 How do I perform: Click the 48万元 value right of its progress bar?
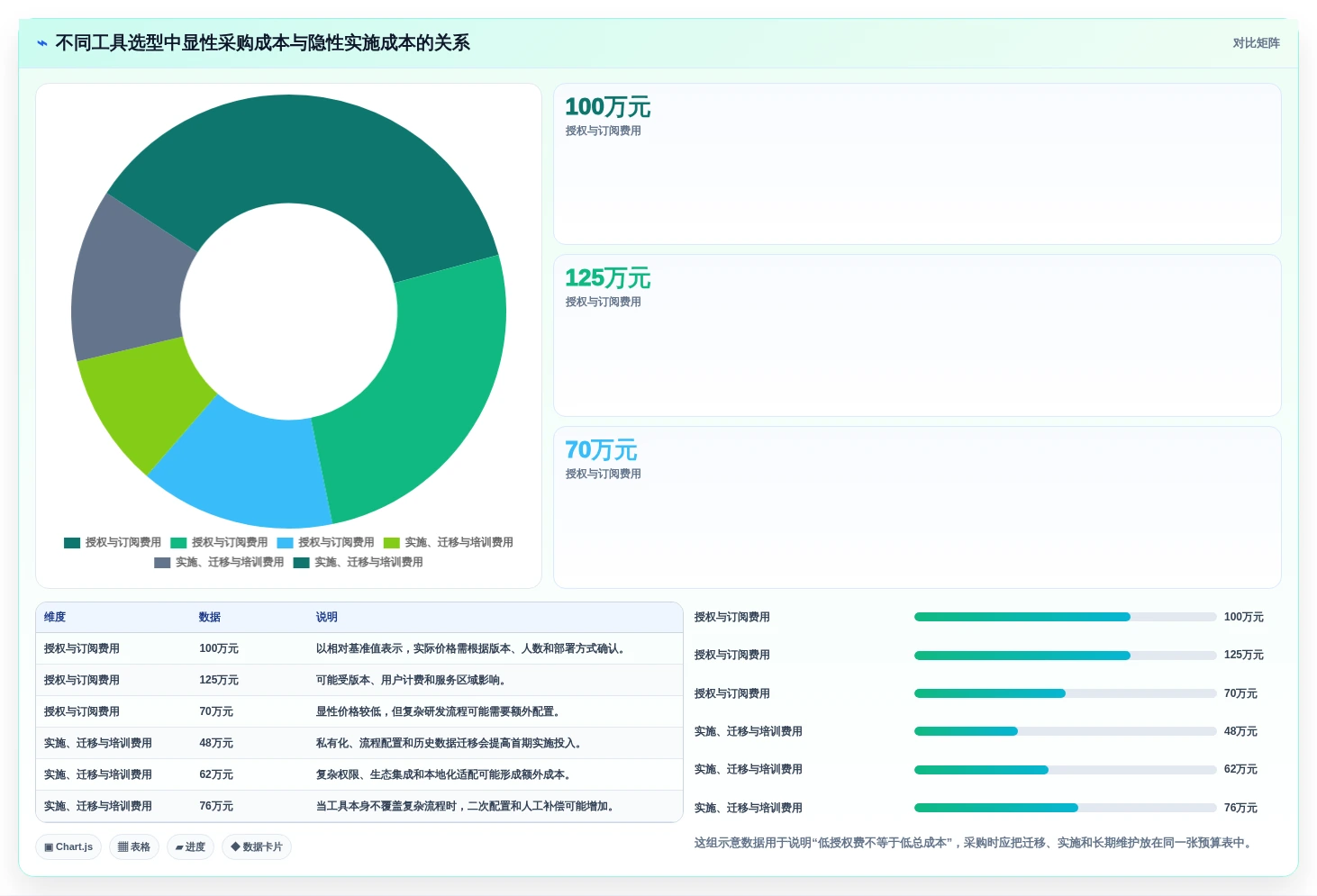pos(1240,732)
